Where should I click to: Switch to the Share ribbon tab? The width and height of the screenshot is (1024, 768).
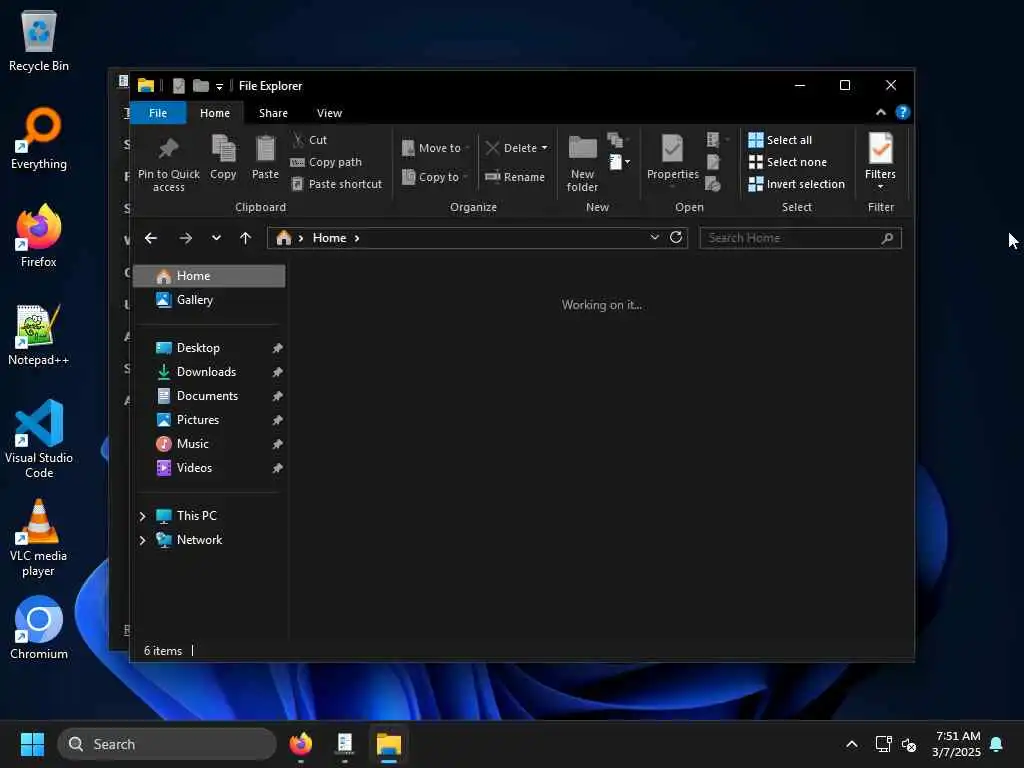273,113
